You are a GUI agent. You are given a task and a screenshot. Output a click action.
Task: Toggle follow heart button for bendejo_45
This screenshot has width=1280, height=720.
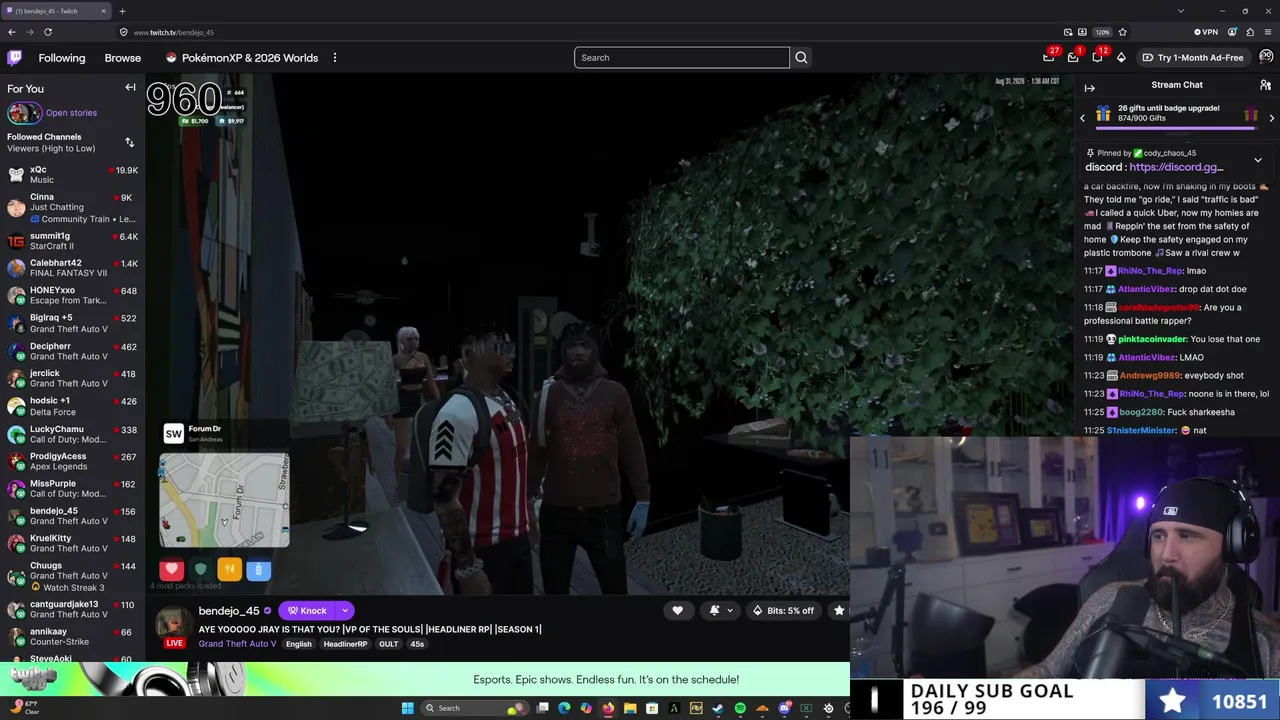coord(677,611)
